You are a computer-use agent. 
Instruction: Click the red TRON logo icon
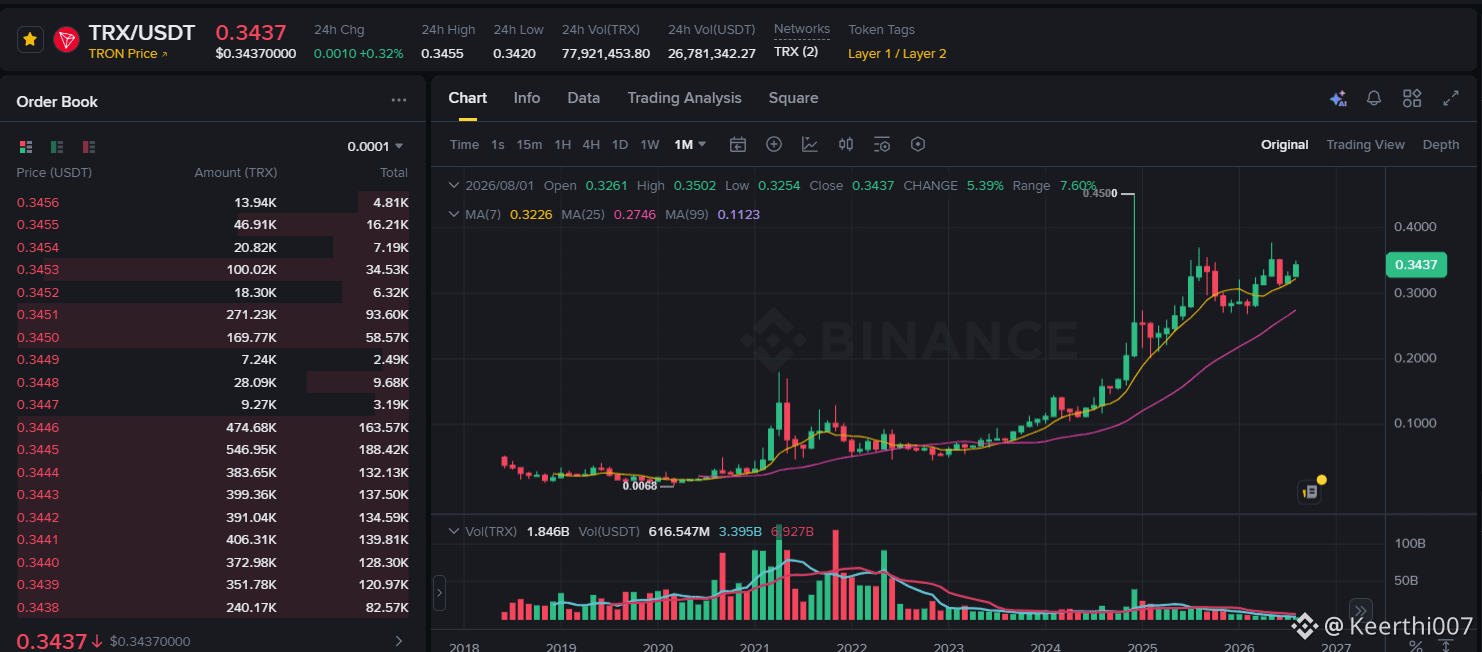click(x=67, y=40)
